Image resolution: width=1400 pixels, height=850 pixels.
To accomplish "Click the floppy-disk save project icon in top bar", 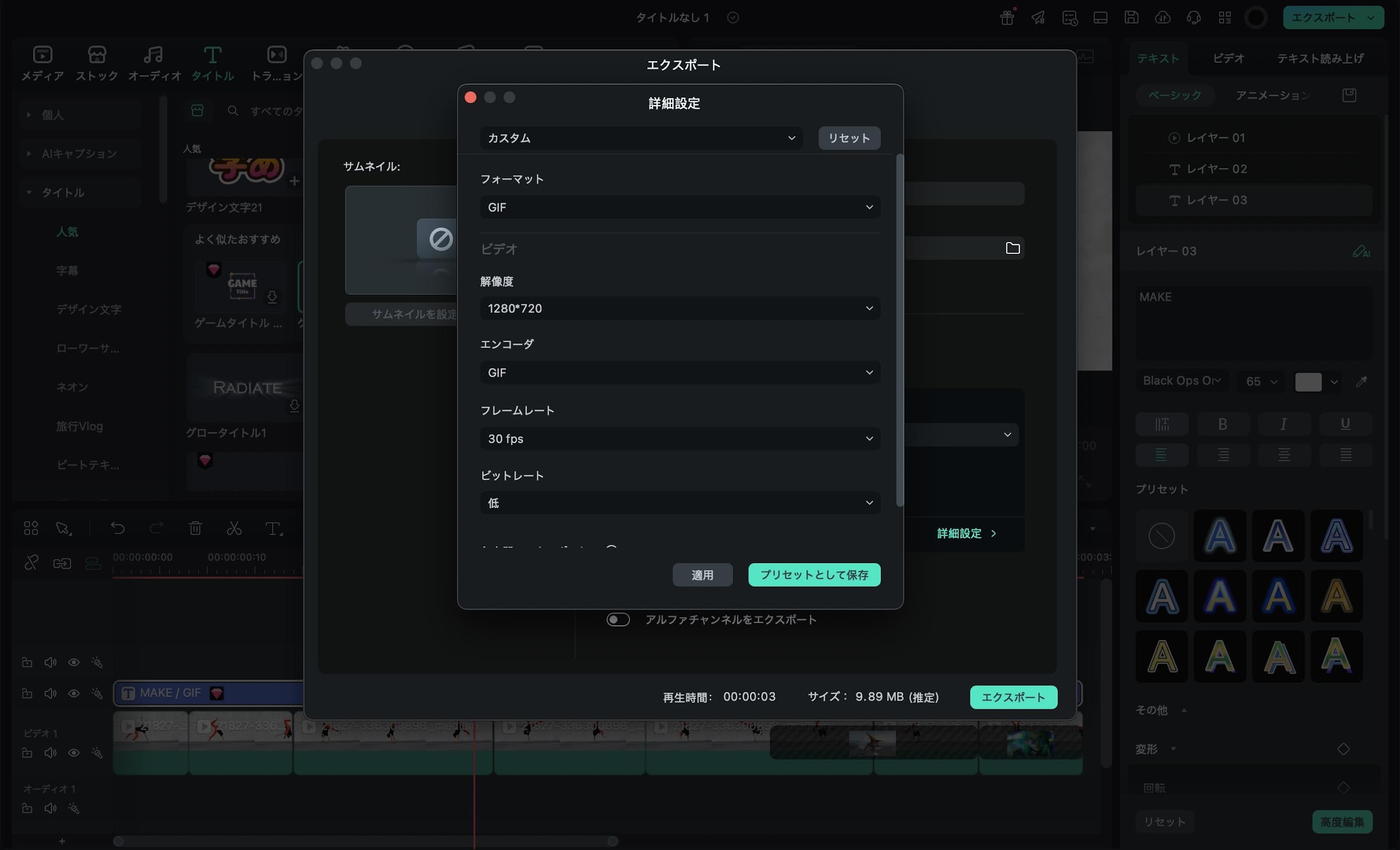I will (x=1131, y=17).
